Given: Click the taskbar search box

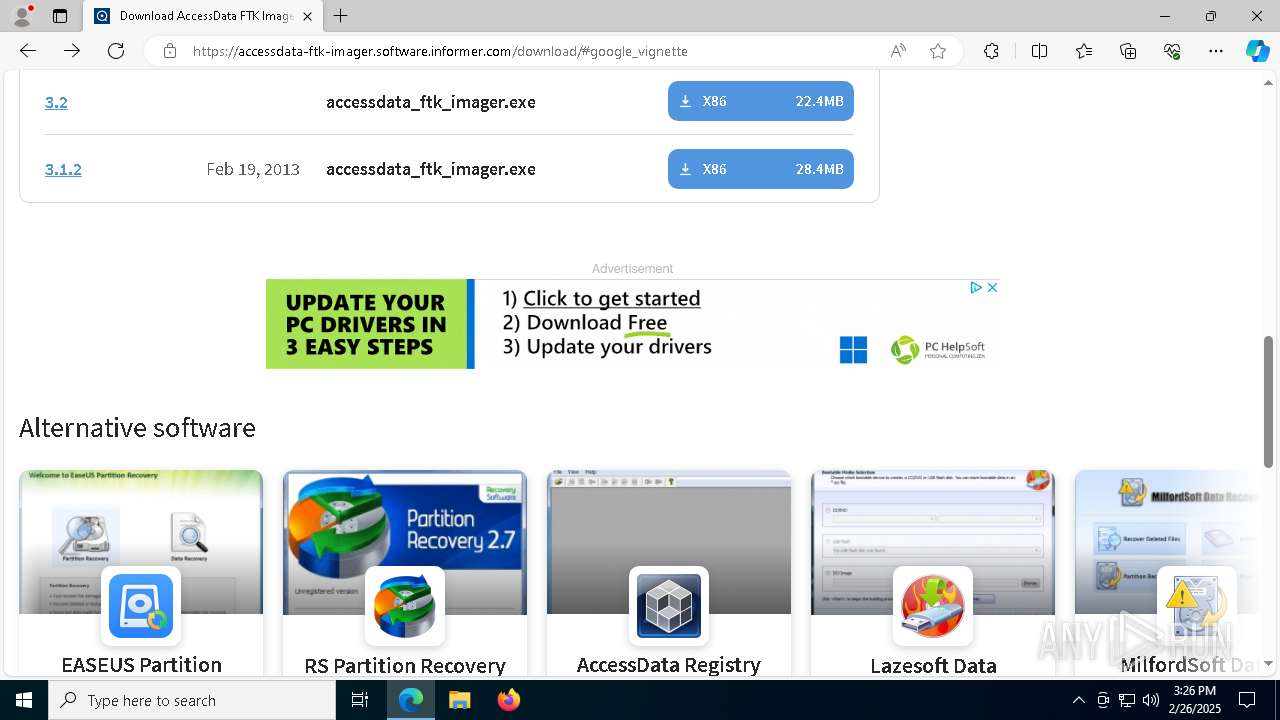Looking at the screenshot, I should 192,700.
